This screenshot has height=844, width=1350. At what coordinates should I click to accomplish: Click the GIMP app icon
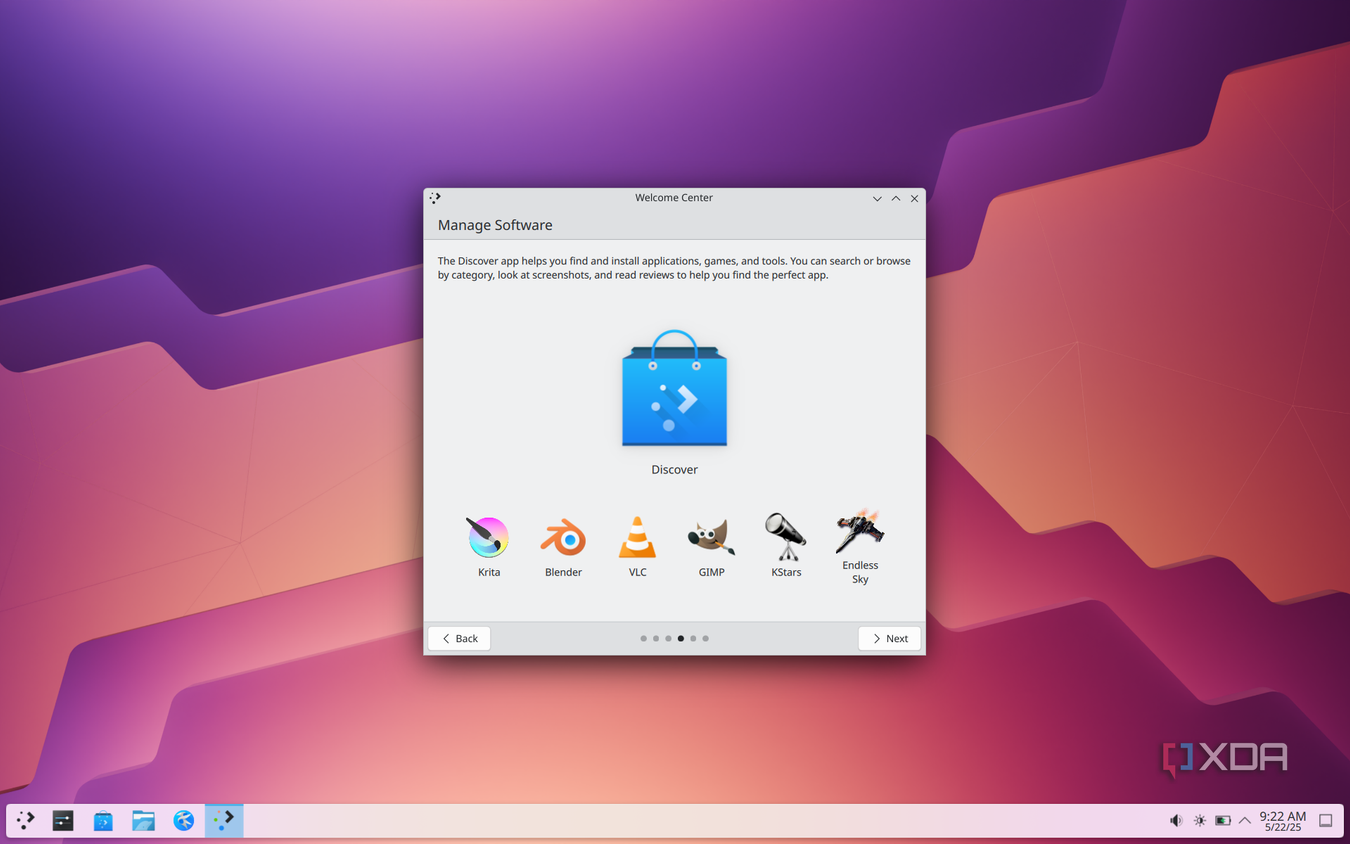(711, 537)
